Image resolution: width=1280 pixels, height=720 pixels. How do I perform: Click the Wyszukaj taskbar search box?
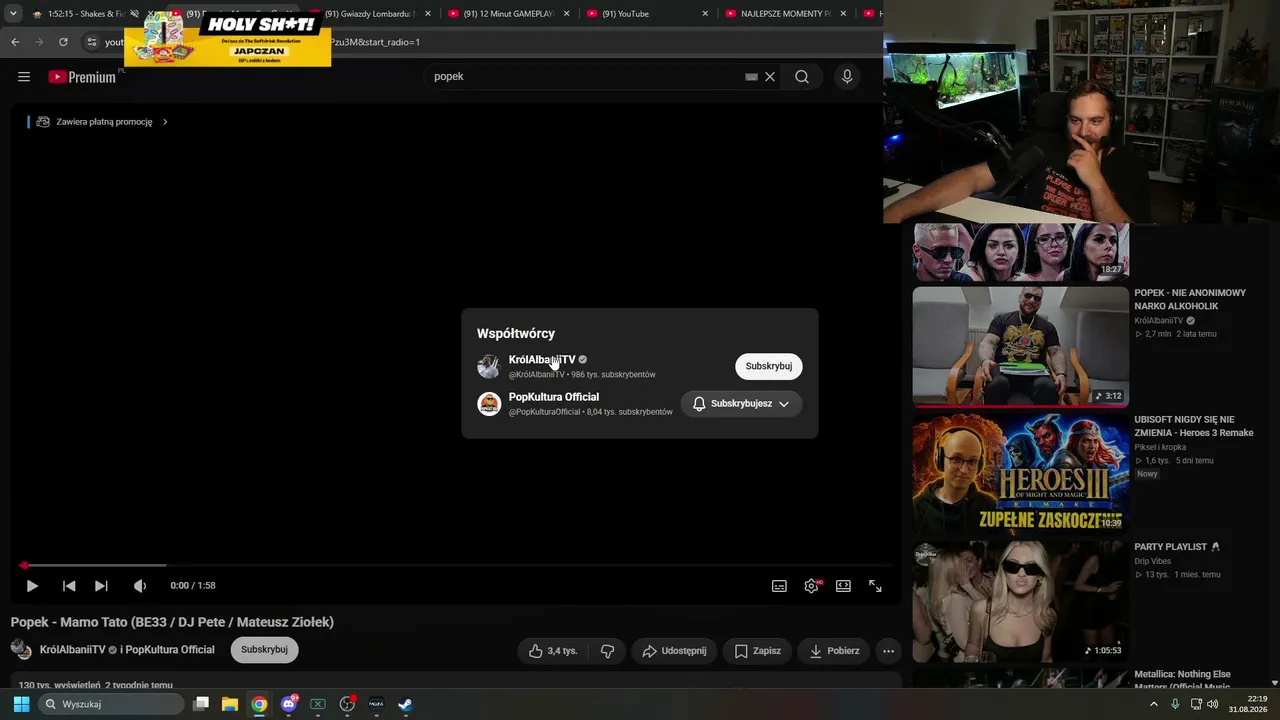tap(112, 704)
